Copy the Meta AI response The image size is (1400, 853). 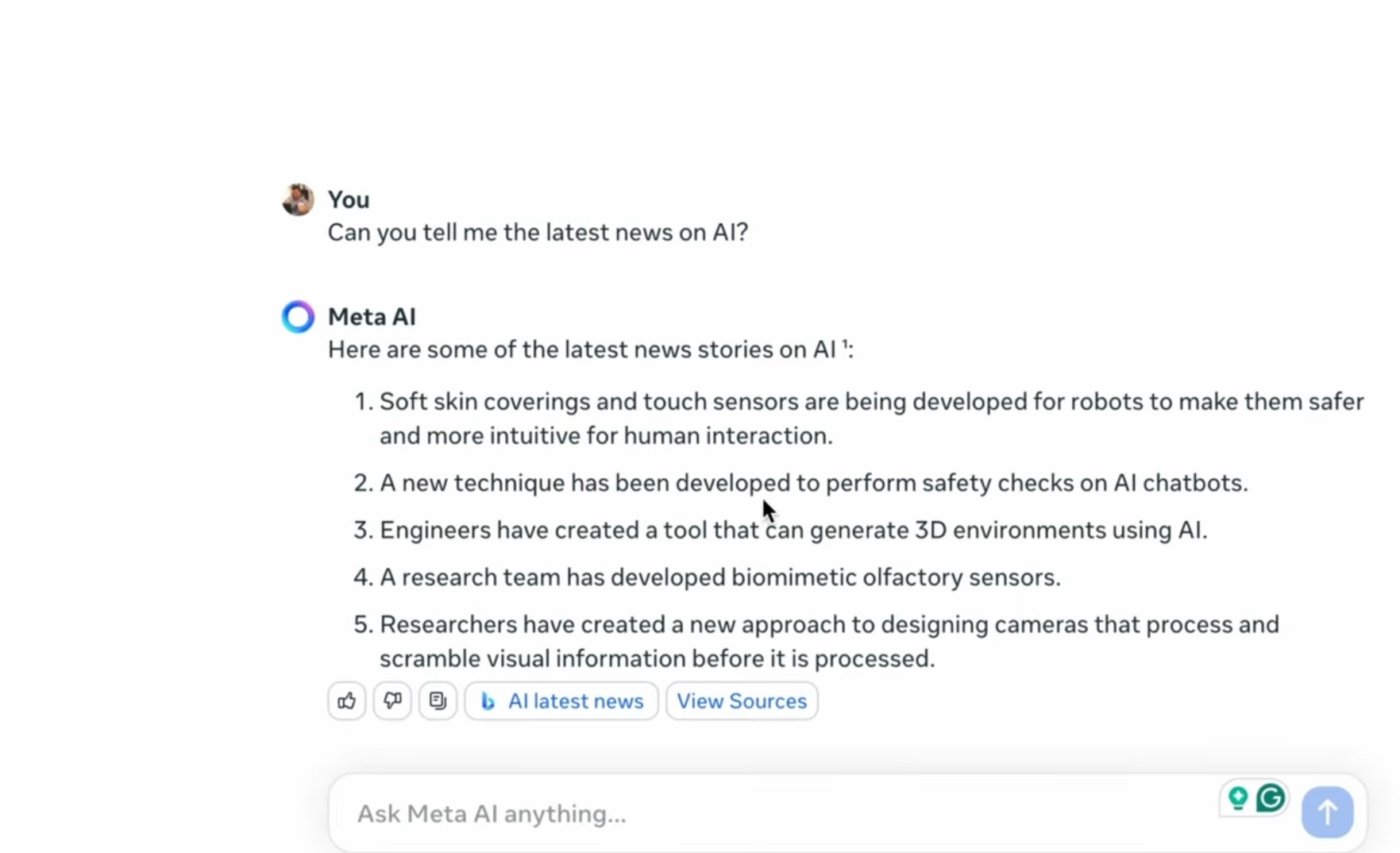click(438, 701)
